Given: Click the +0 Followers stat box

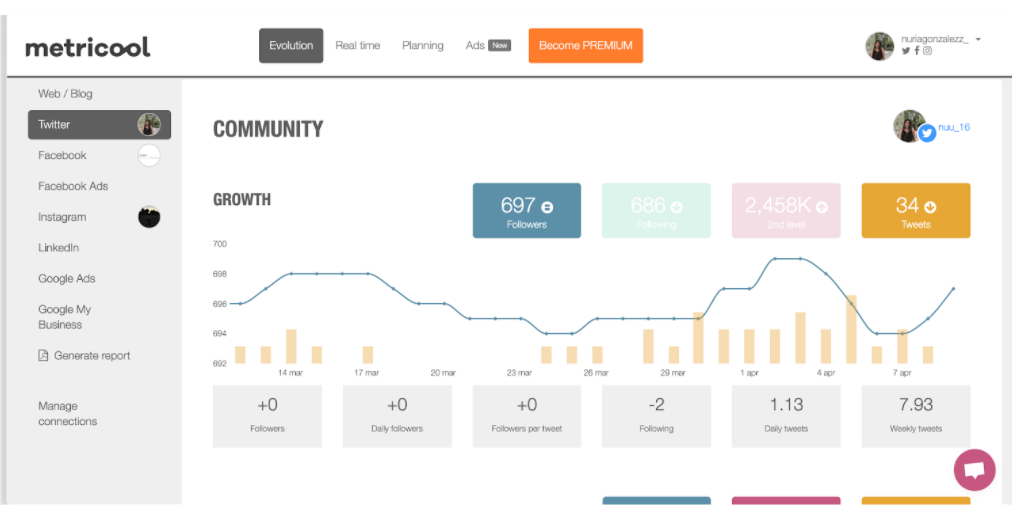Looking at the screenshot, I should pyautogui.click(x=268, y=416).
